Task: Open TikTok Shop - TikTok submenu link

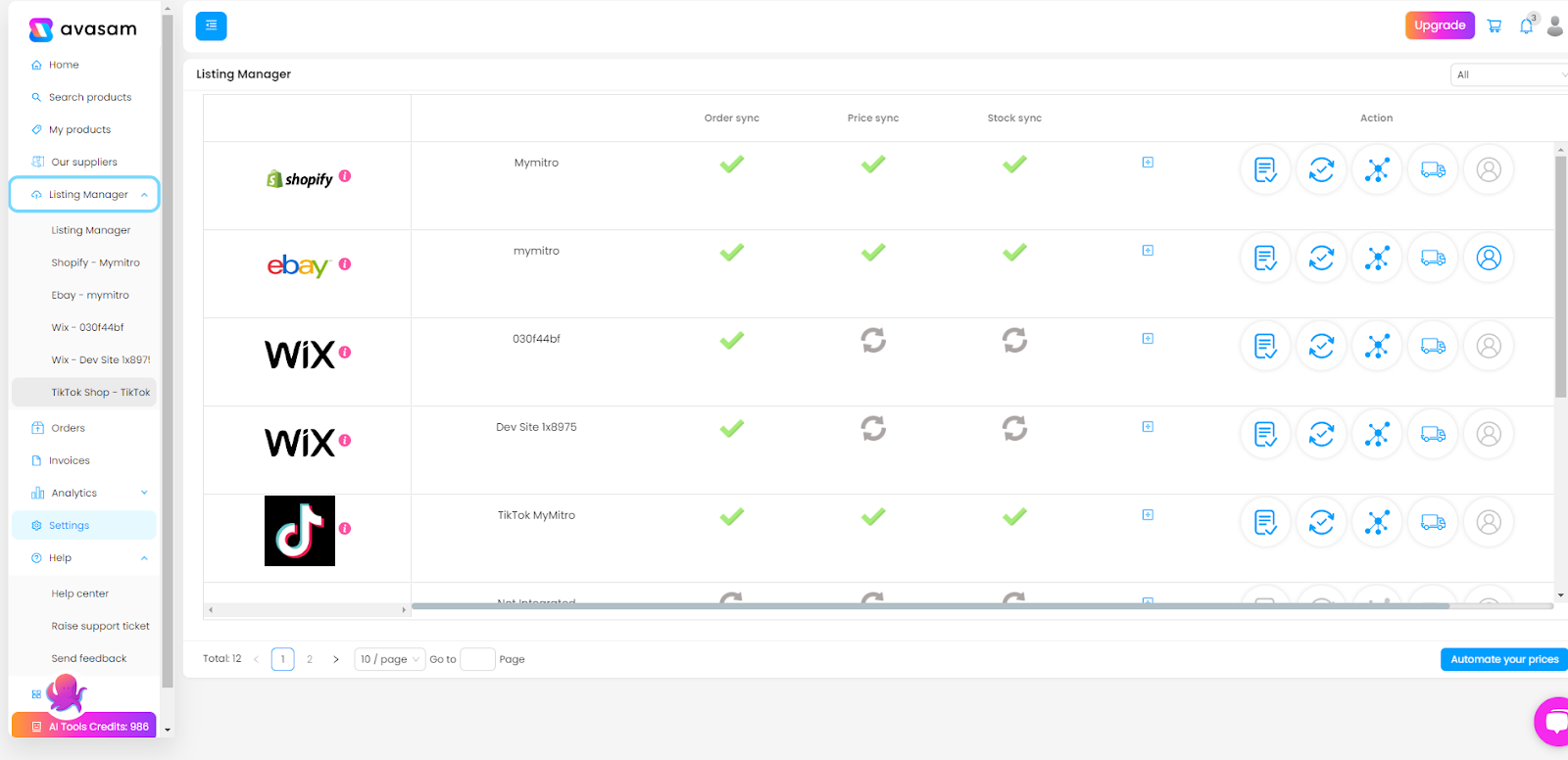Action: tap(84, 392)
